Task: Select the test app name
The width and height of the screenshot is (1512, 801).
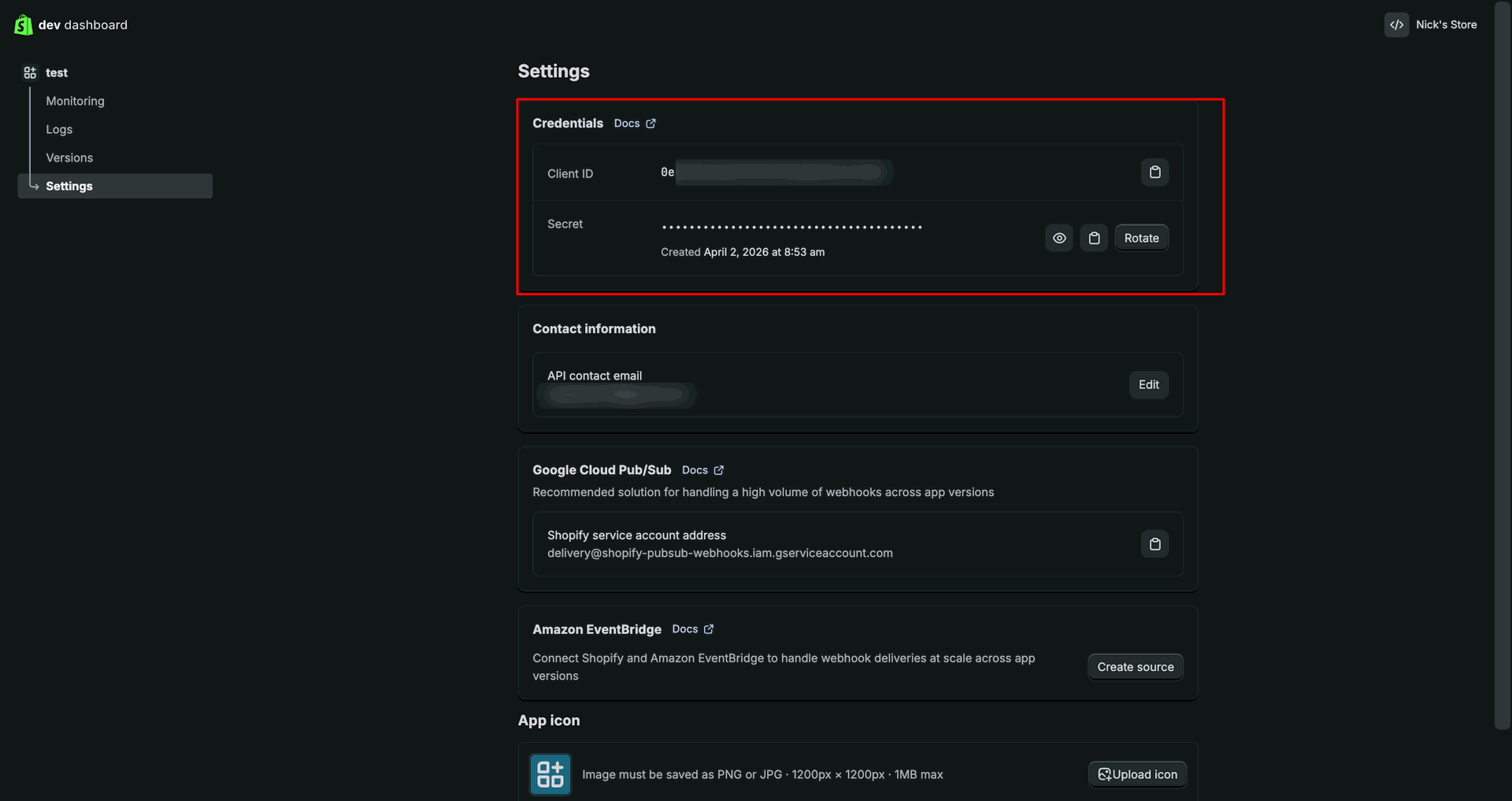Action: pos(57,72)
